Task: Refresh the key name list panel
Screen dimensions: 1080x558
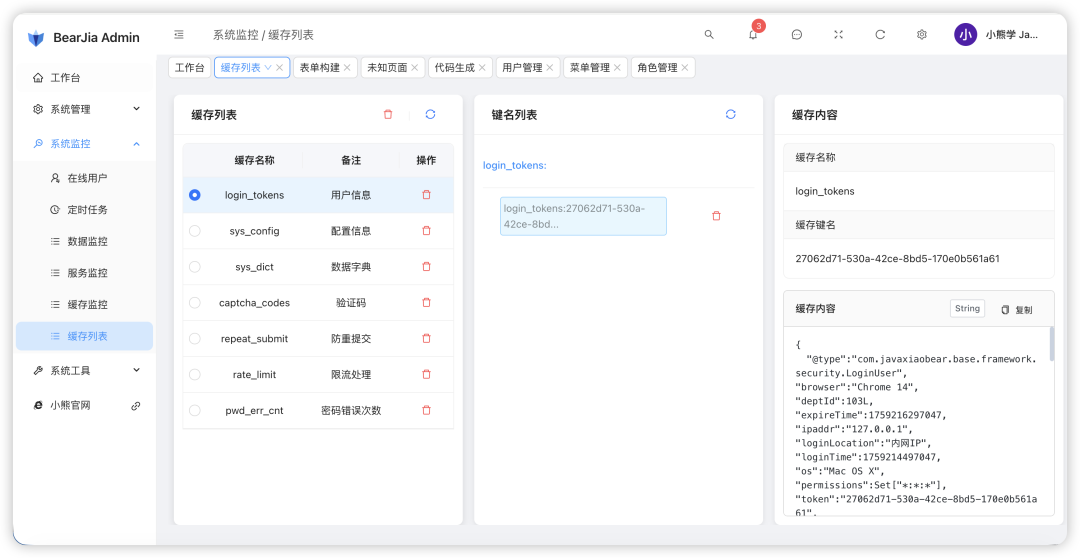Action: click(x=730, y=115)
